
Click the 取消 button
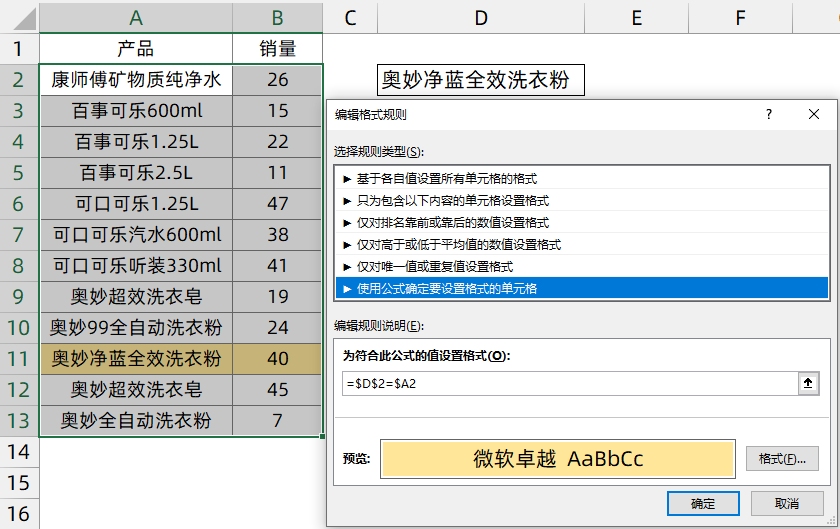[786, 504]
